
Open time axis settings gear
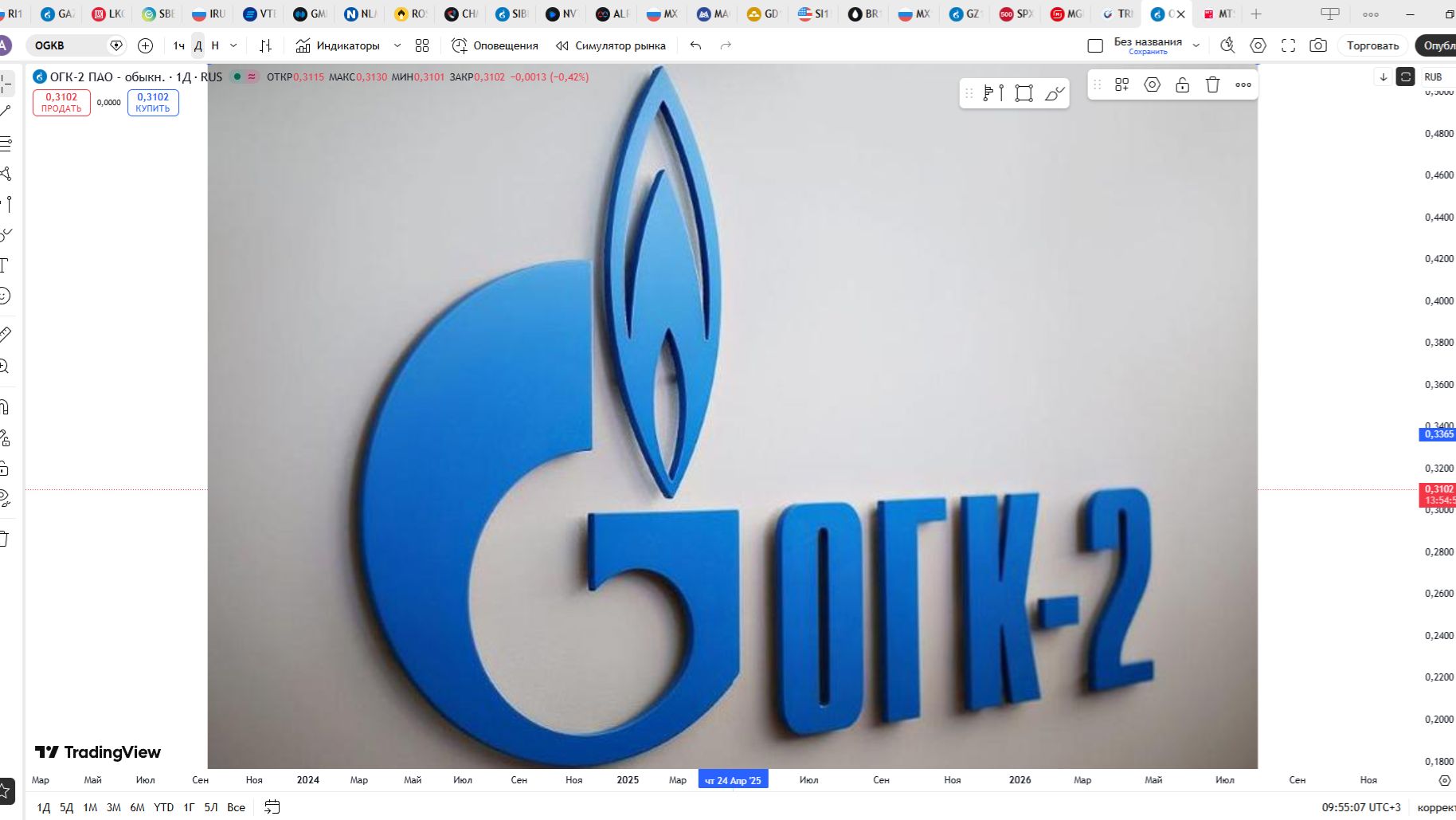click(1445, 780)
